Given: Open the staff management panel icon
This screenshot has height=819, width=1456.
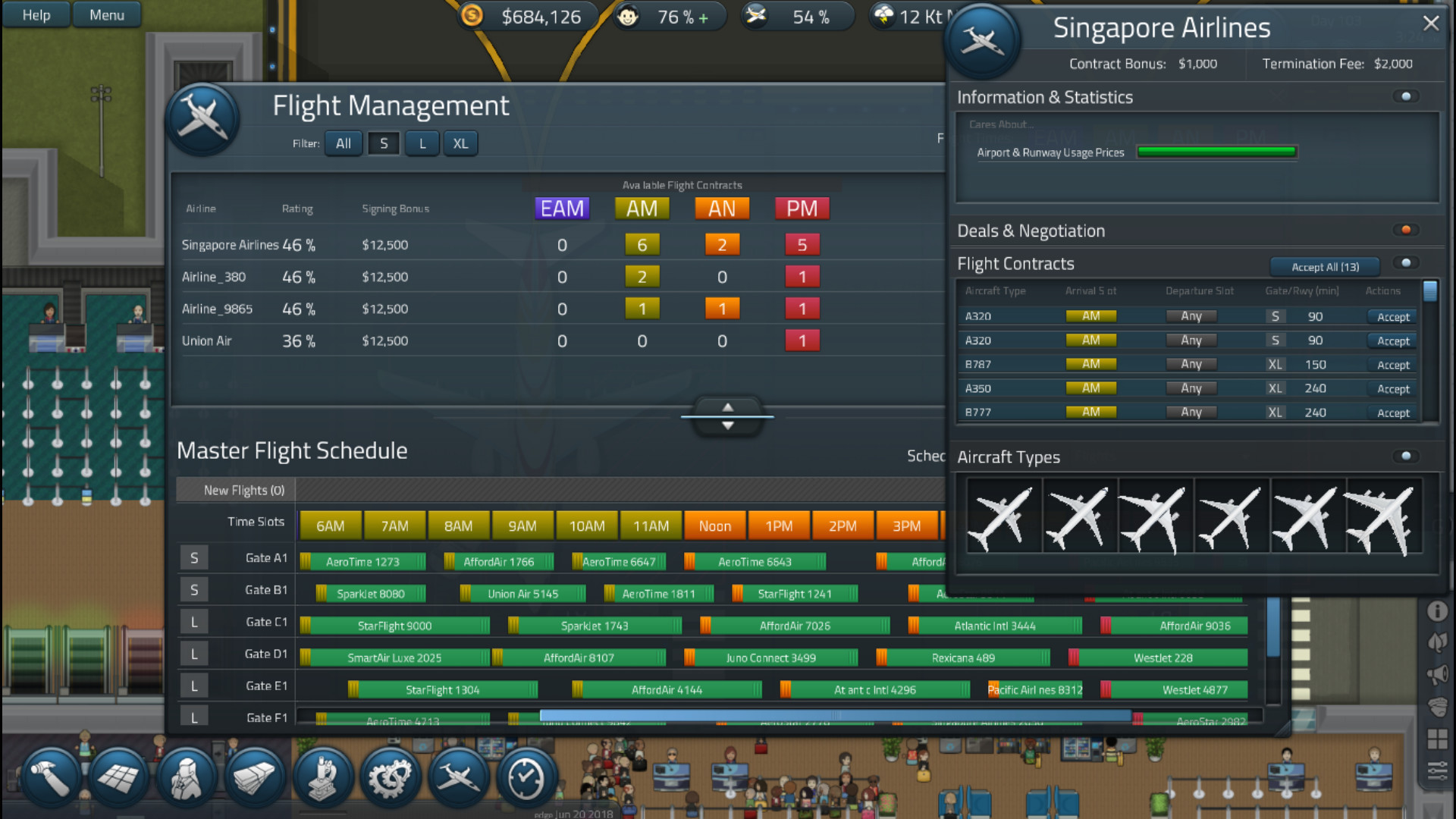Looking at the screenshot, I should [186, 777].
